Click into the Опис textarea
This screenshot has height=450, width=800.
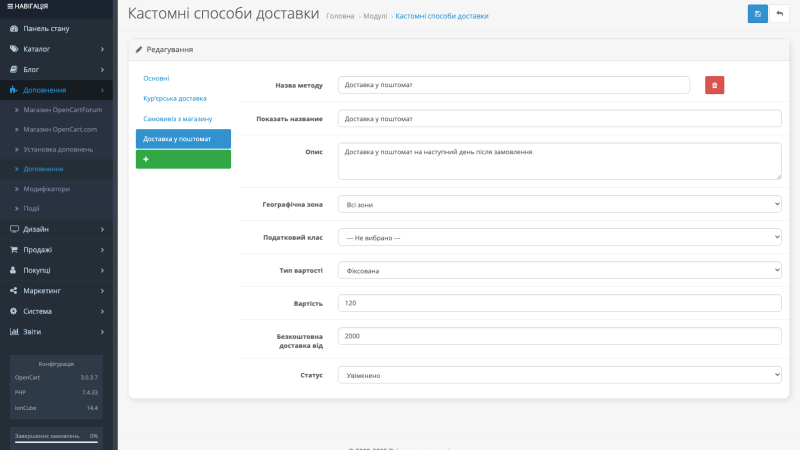[559, 161]
